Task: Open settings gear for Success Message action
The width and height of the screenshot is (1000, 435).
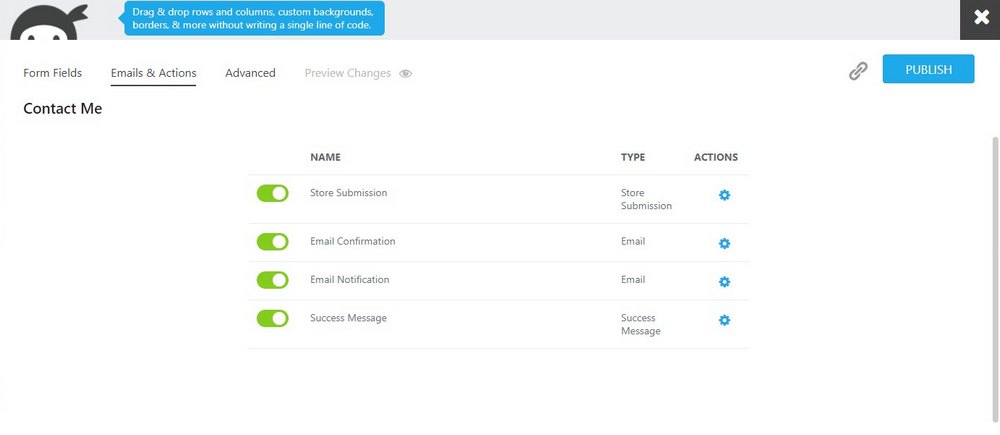Action: click(724, 320)
